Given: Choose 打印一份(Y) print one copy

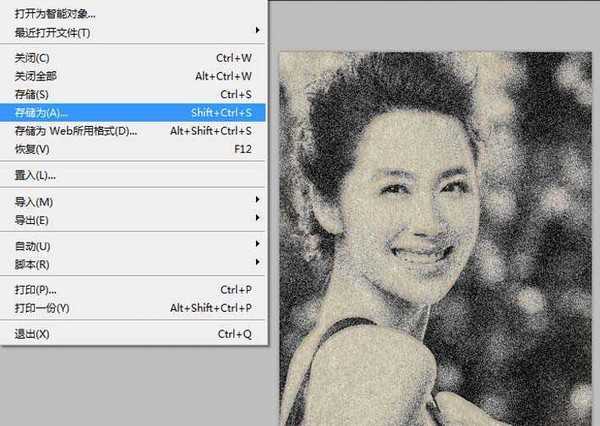Looking at the screenshot, I should tap(42, 307).
